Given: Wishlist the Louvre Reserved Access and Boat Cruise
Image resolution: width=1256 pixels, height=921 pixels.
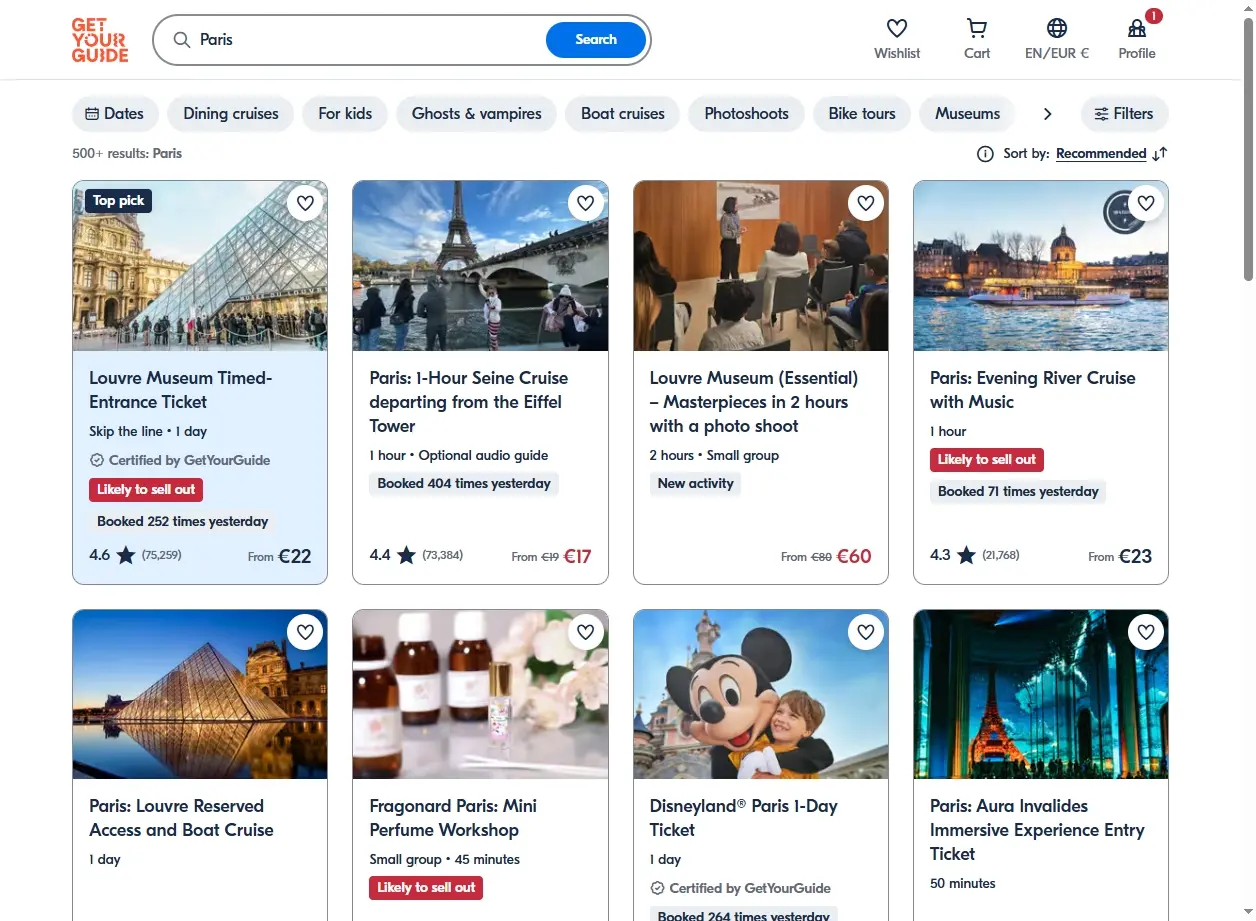Looking at the screenshot, I should pos(305,632).
